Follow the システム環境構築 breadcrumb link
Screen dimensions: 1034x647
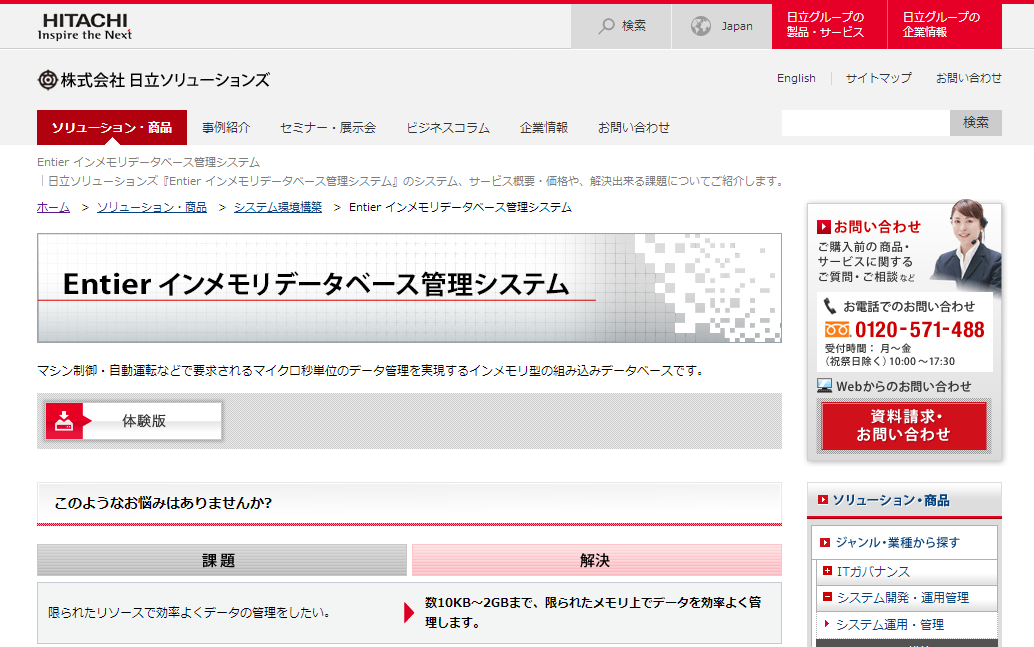[x=278, y=207]
